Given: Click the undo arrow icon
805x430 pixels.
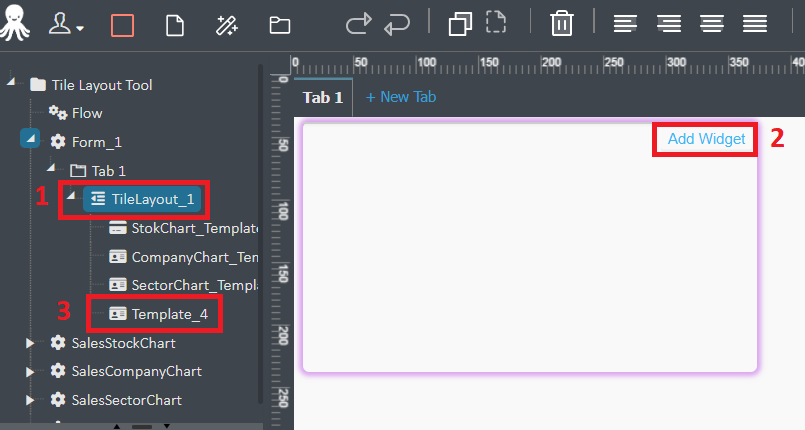Looking at the screenshot, I should click(x=397, y=25).
